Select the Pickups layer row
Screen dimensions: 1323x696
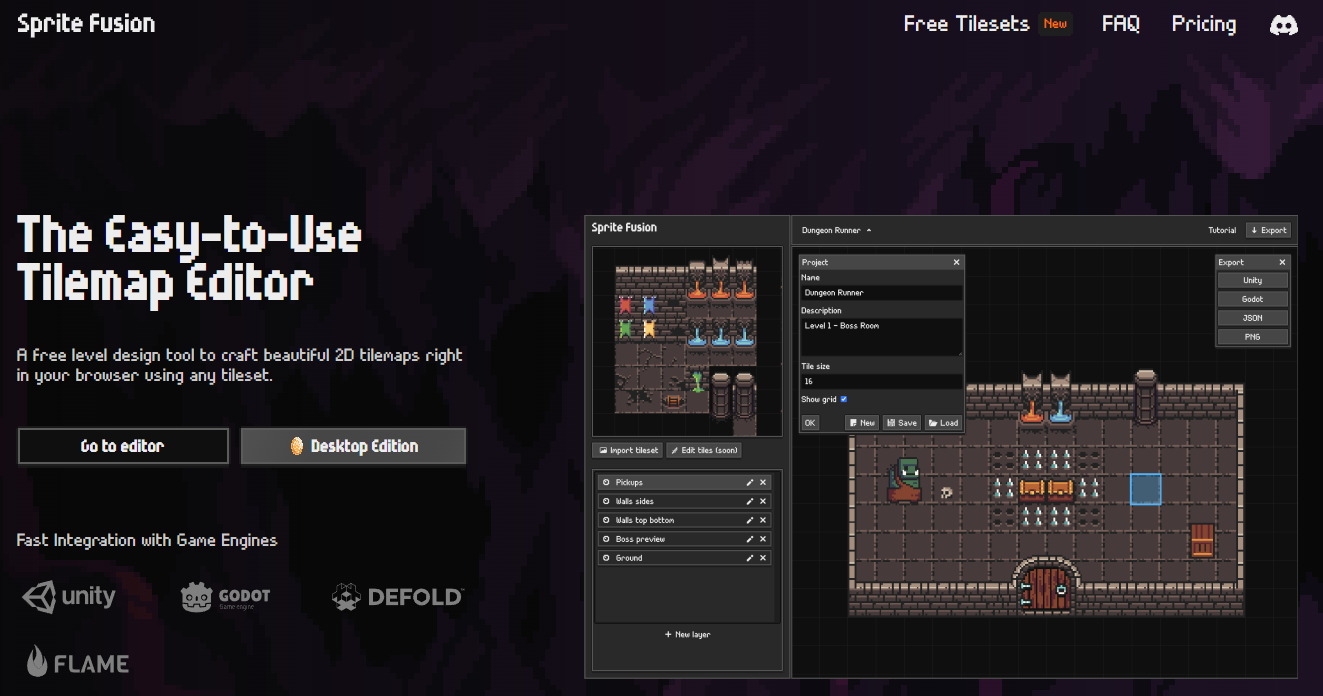pos(685,483)
